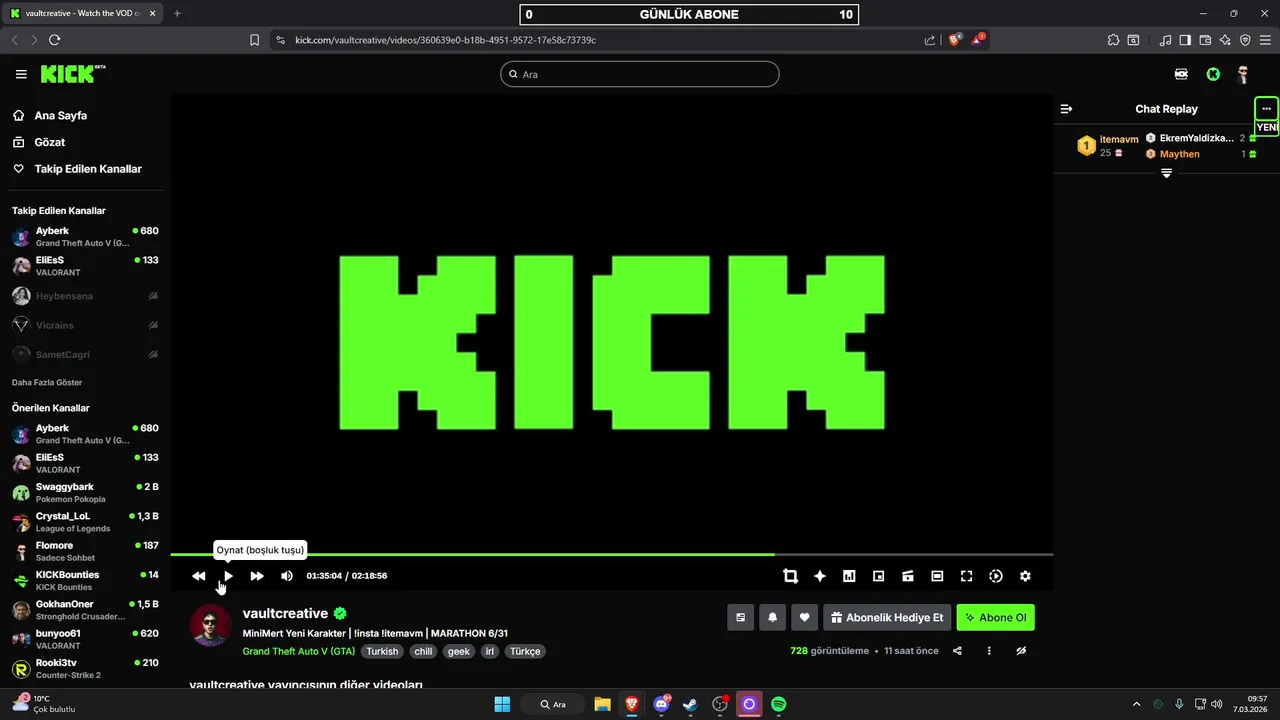1280x720 pixels.
Task: Play the video with the play button
Action: tap(228, 576)
